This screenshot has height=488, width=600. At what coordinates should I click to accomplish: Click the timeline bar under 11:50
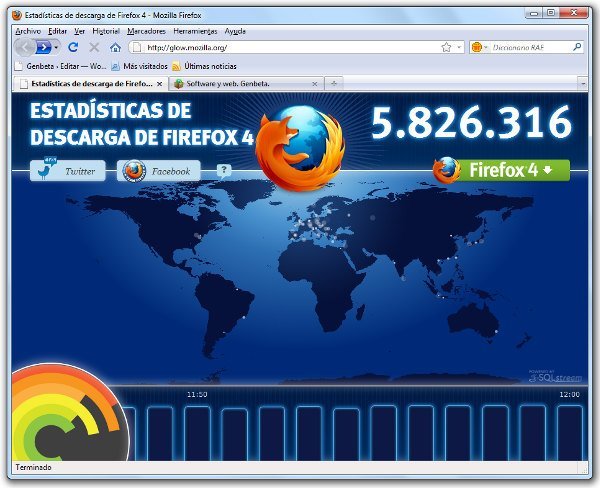coord(197,433)
